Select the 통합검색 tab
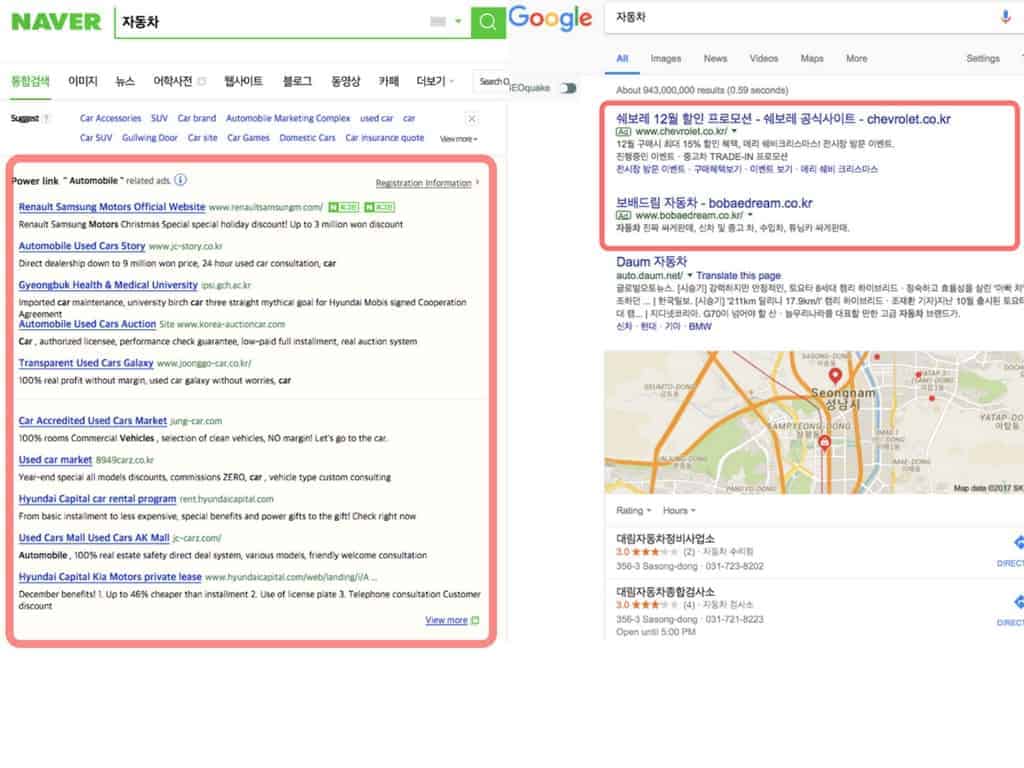Image resolution: width=1024 pixels, height=768 pixels. [x=30, y=81]
